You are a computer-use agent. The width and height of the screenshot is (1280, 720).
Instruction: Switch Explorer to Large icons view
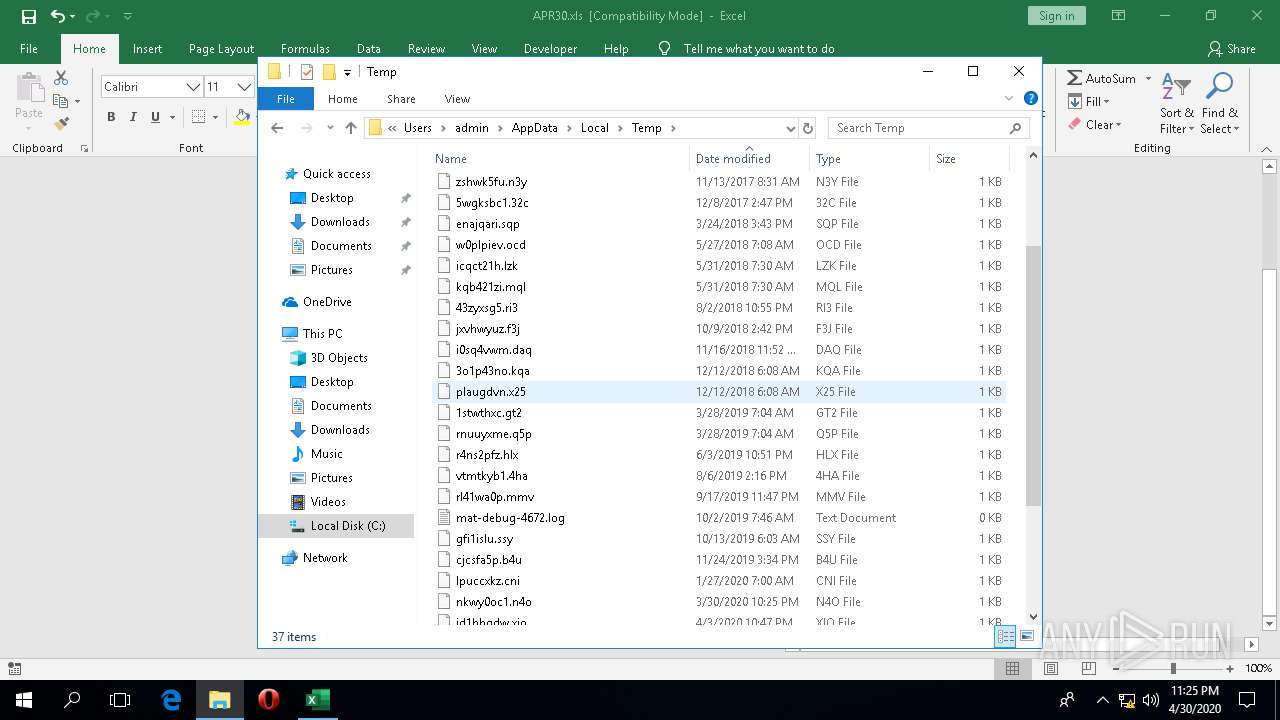pyautogui.click(x=1026, y=636)
